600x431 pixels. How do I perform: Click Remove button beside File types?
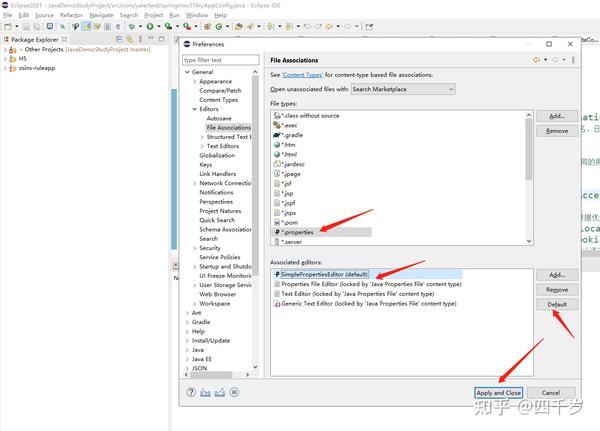point(557,131)
